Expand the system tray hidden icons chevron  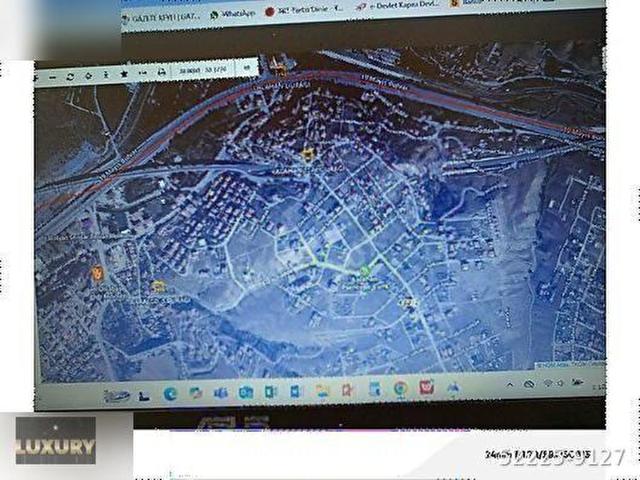(x=509, y=384)
